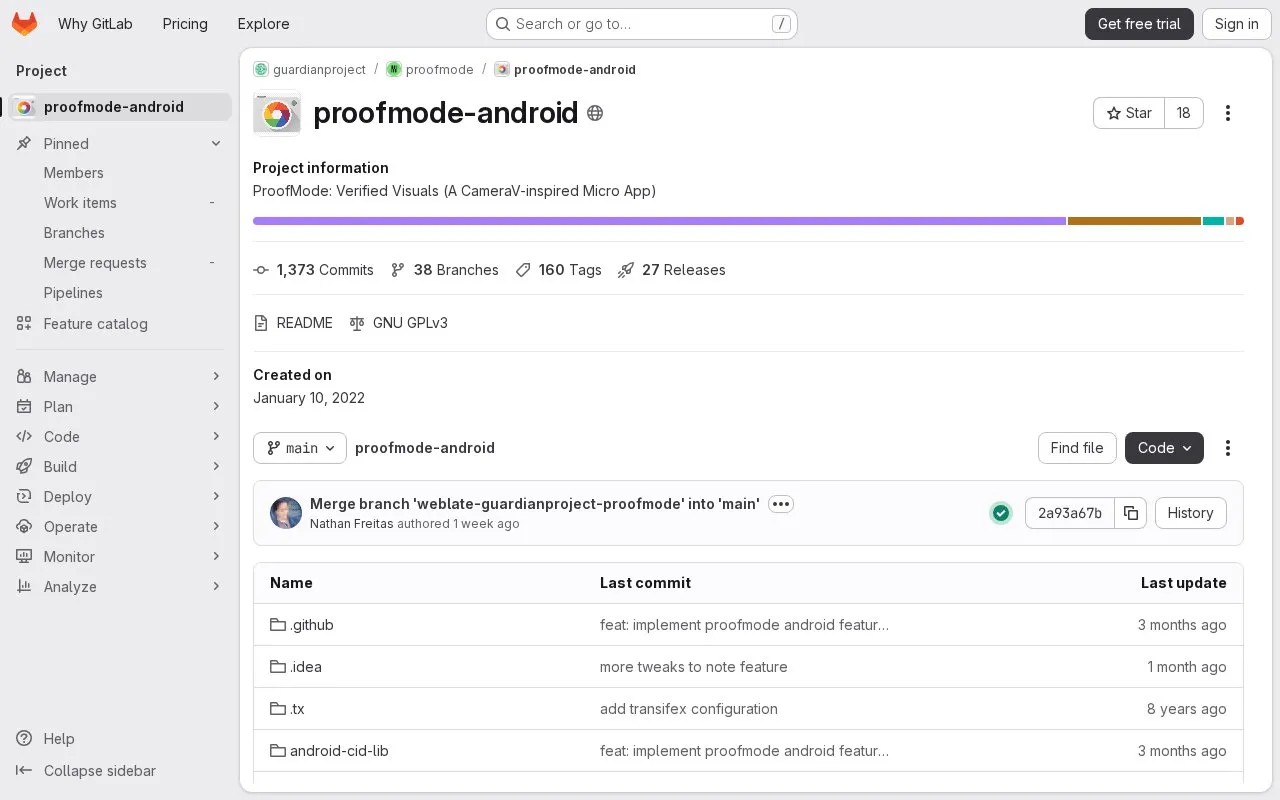This screenshot has height=800, width=1280.
Task: View the 1,373 Commits link
Action: (314, 270)
